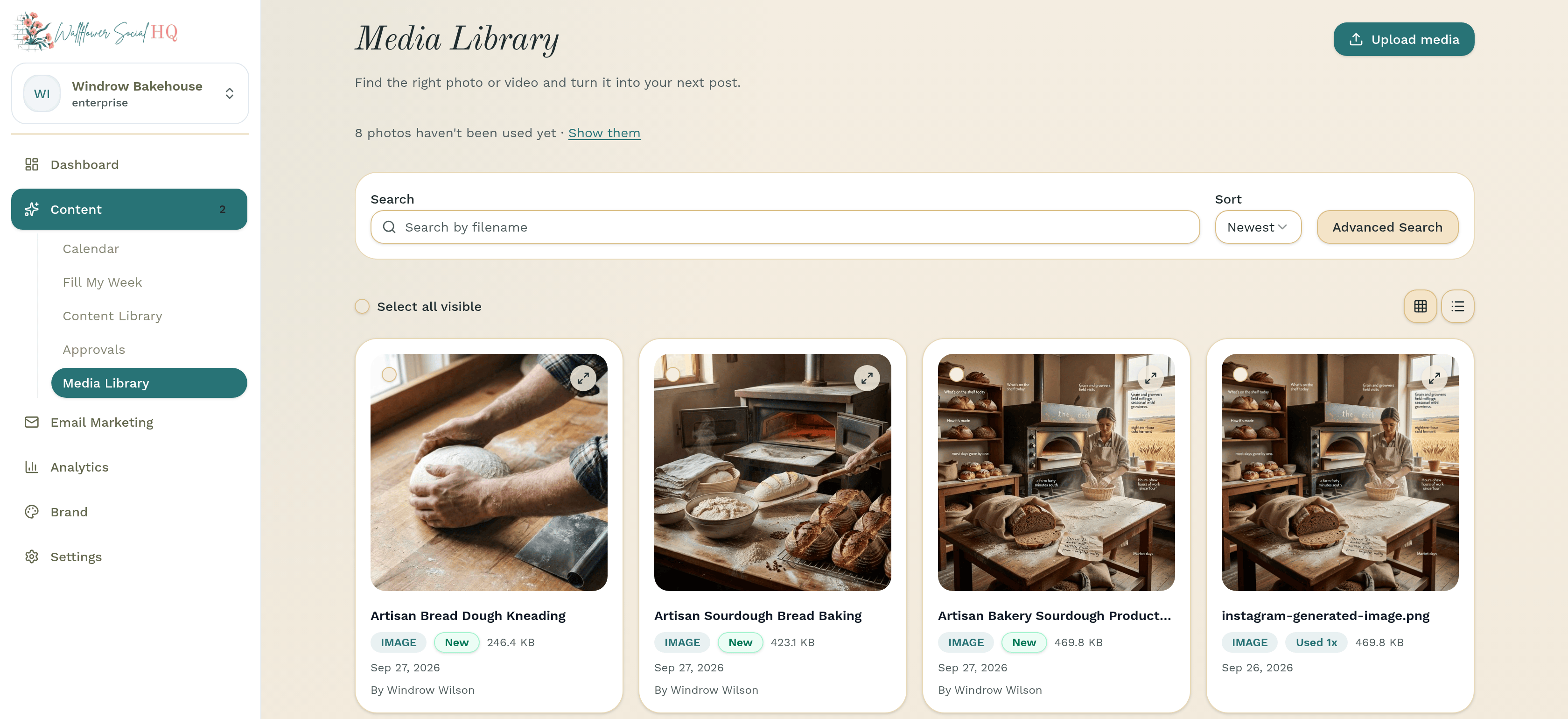Focus the Search by filename field
The image size is (1568, 719).
(784, 227)
